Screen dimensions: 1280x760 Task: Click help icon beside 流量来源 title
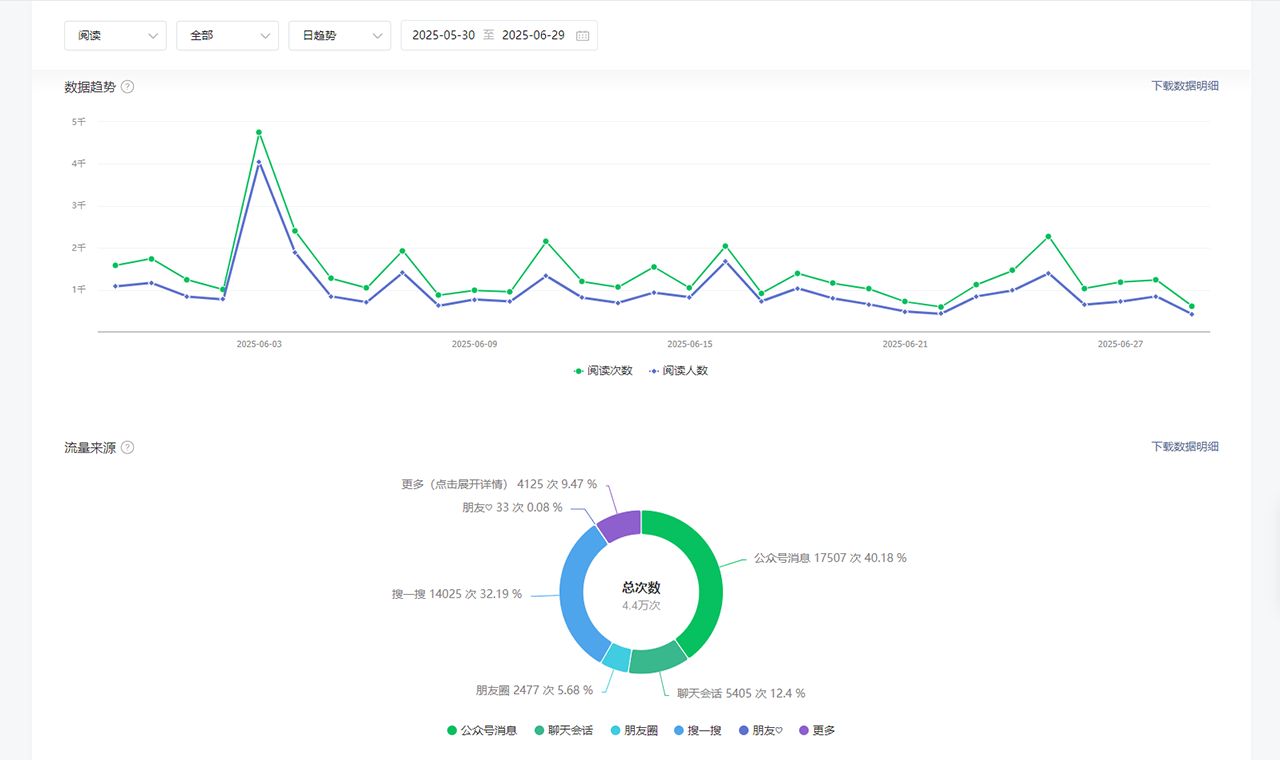pos(127,448)
